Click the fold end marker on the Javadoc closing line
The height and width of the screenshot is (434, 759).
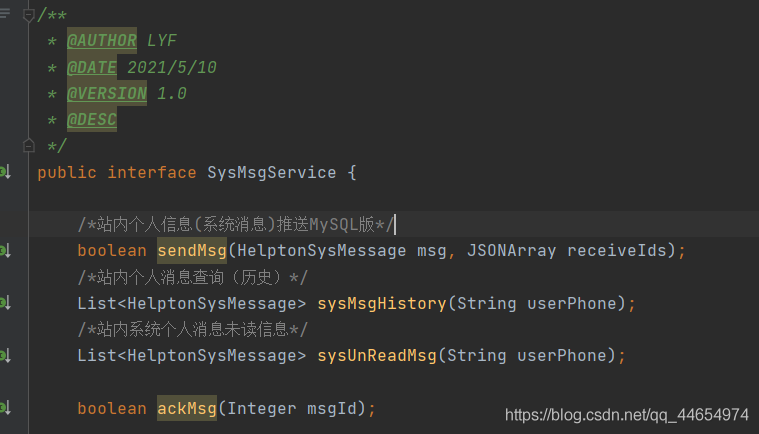coord(29,146)
